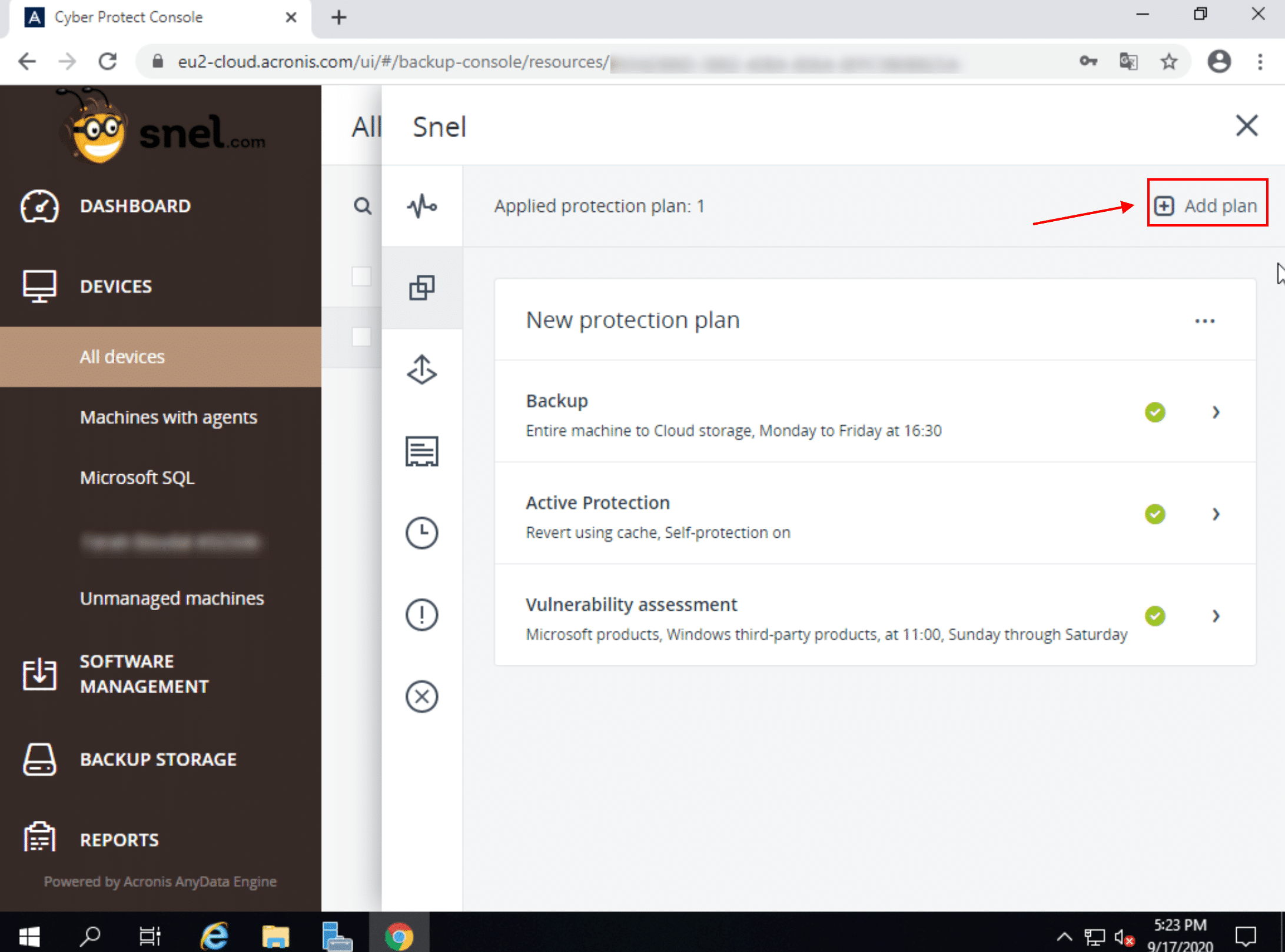Click the clock icon in the side panel
The height and width of the screenshot is (952, 1285).
[x=421, y=533]
